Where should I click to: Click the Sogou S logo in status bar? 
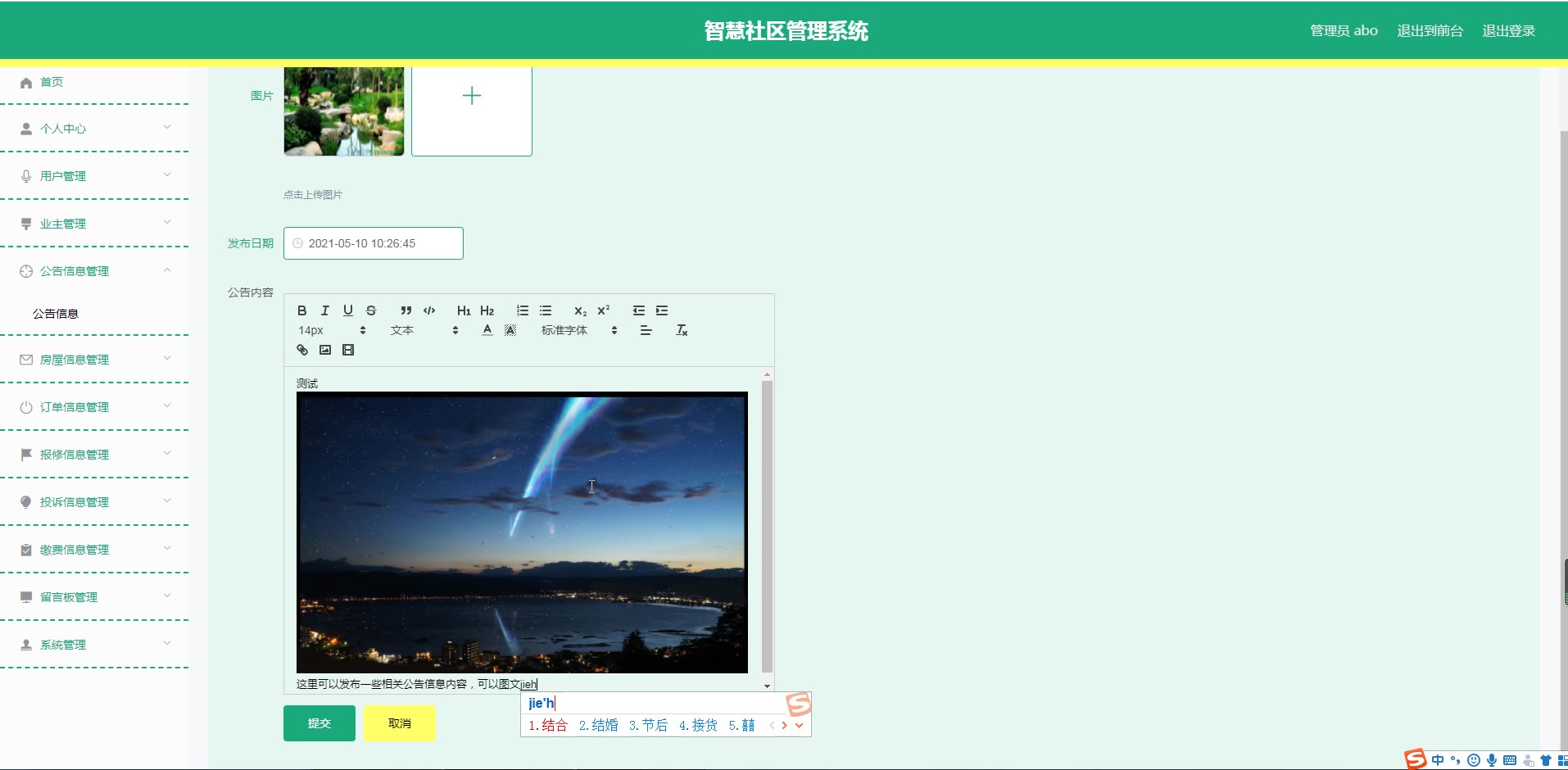[1416, 759]
